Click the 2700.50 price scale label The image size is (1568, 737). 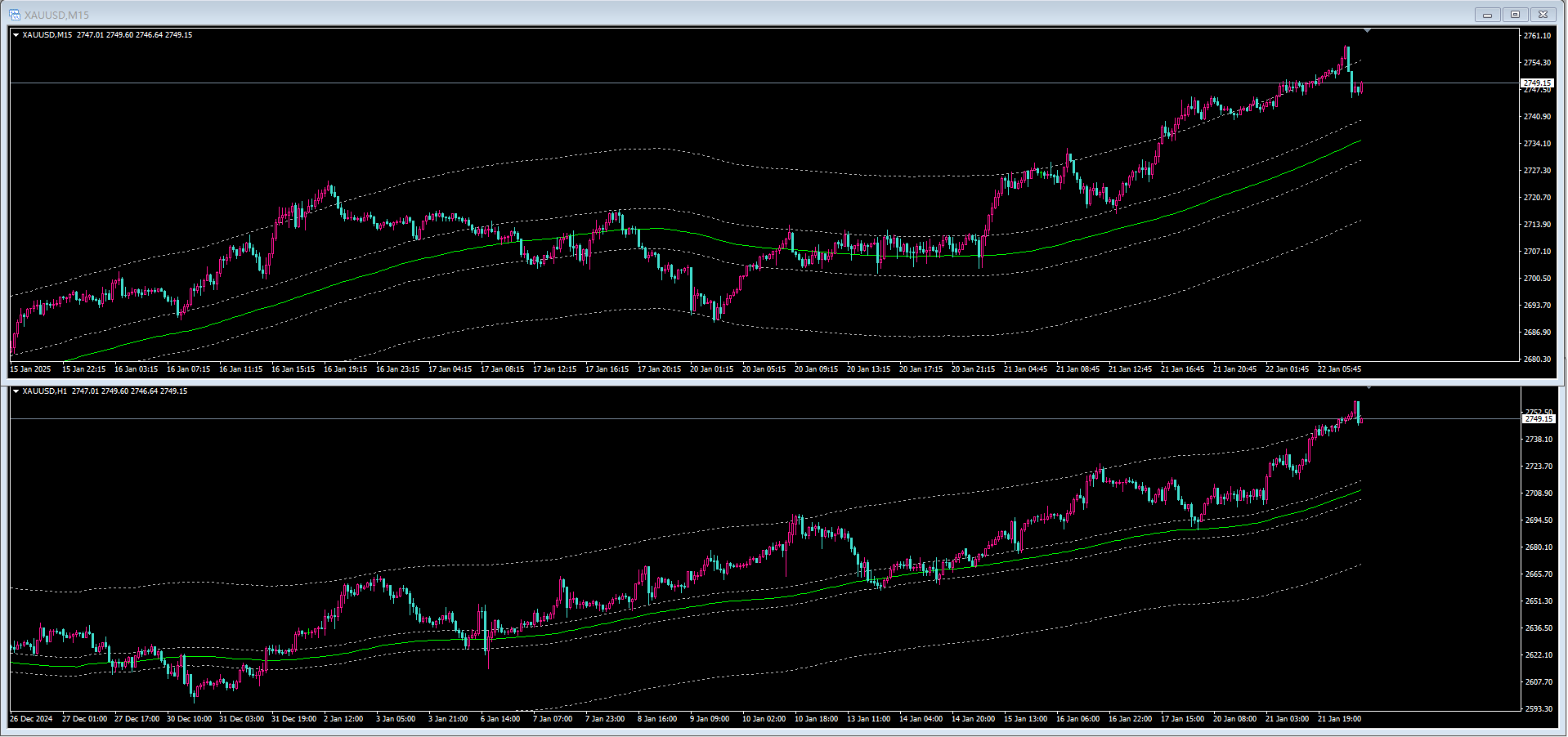(x=1537, y=279)
